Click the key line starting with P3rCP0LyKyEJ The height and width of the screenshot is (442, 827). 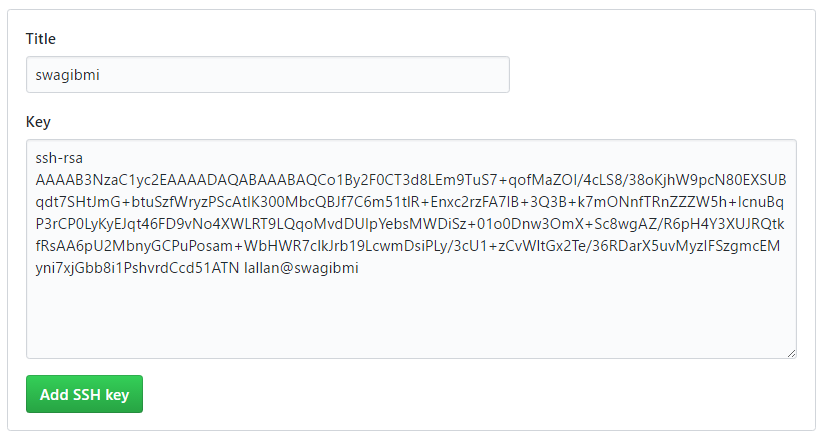pos(410,224)
